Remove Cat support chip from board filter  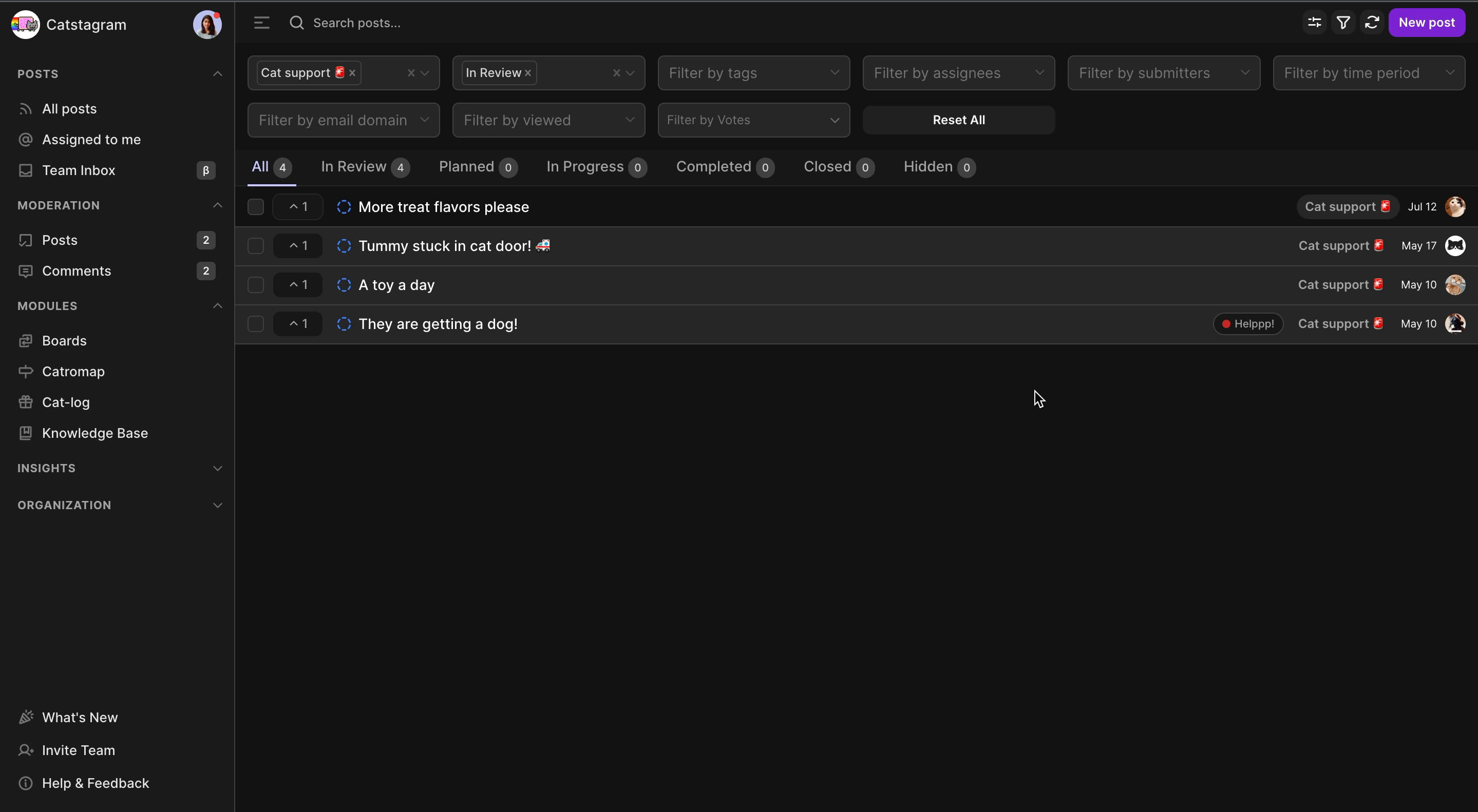[x=352, y=73]
